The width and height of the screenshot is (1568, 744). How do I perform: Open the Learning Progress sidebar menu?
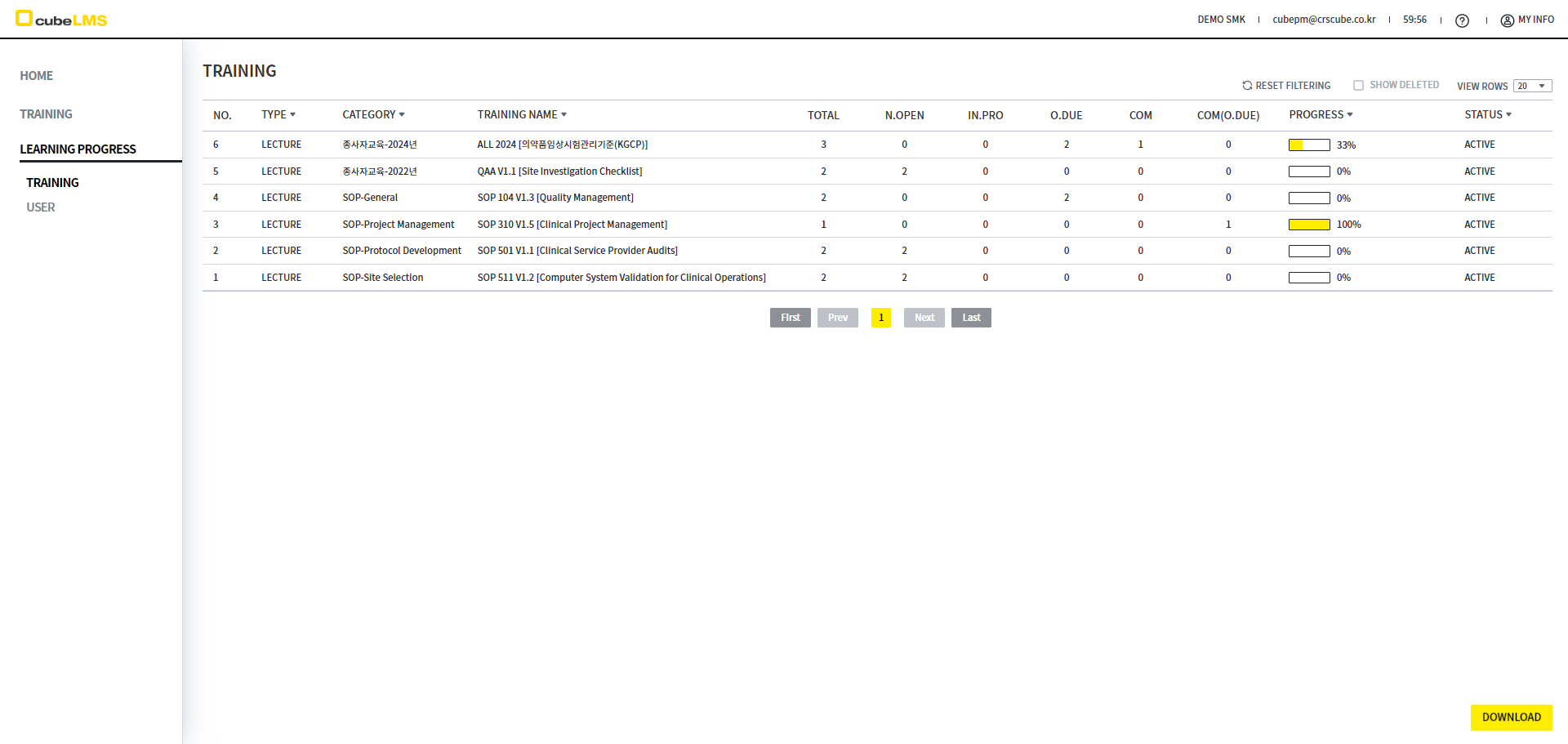click(x=78, y=149)
